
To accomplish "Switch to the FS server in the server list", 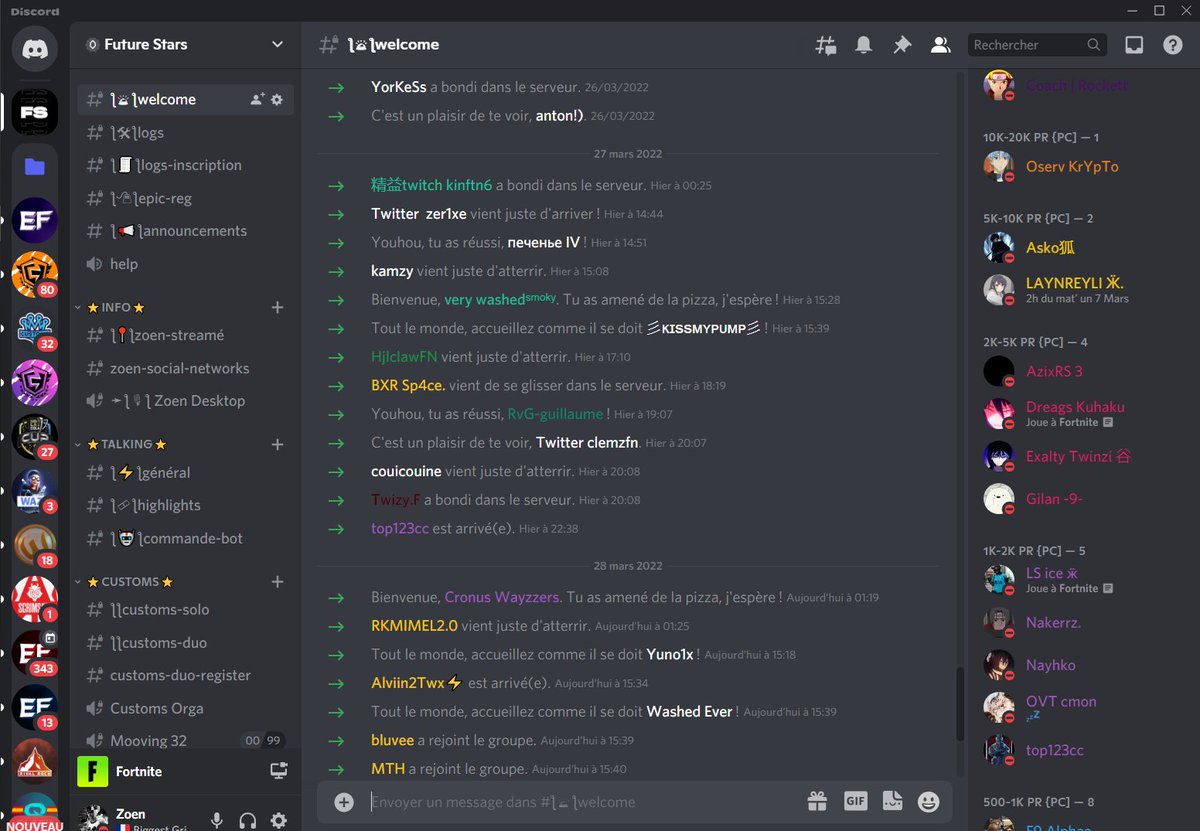I will (34, 112).
